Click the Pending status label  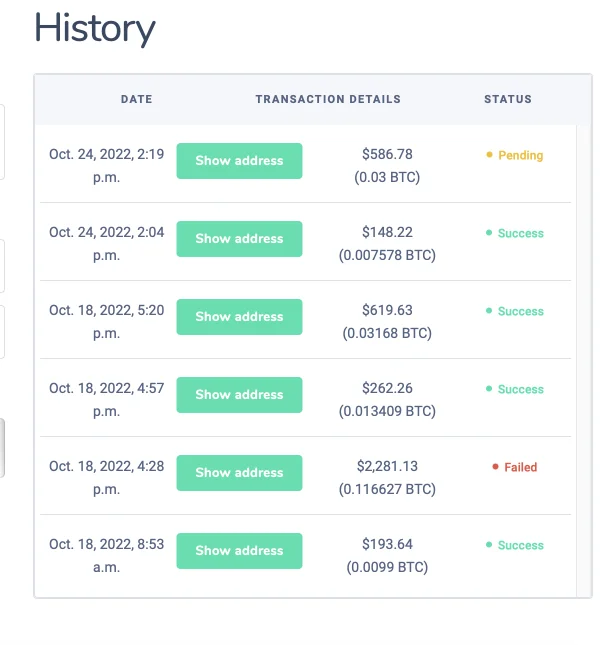pos(521,156)
